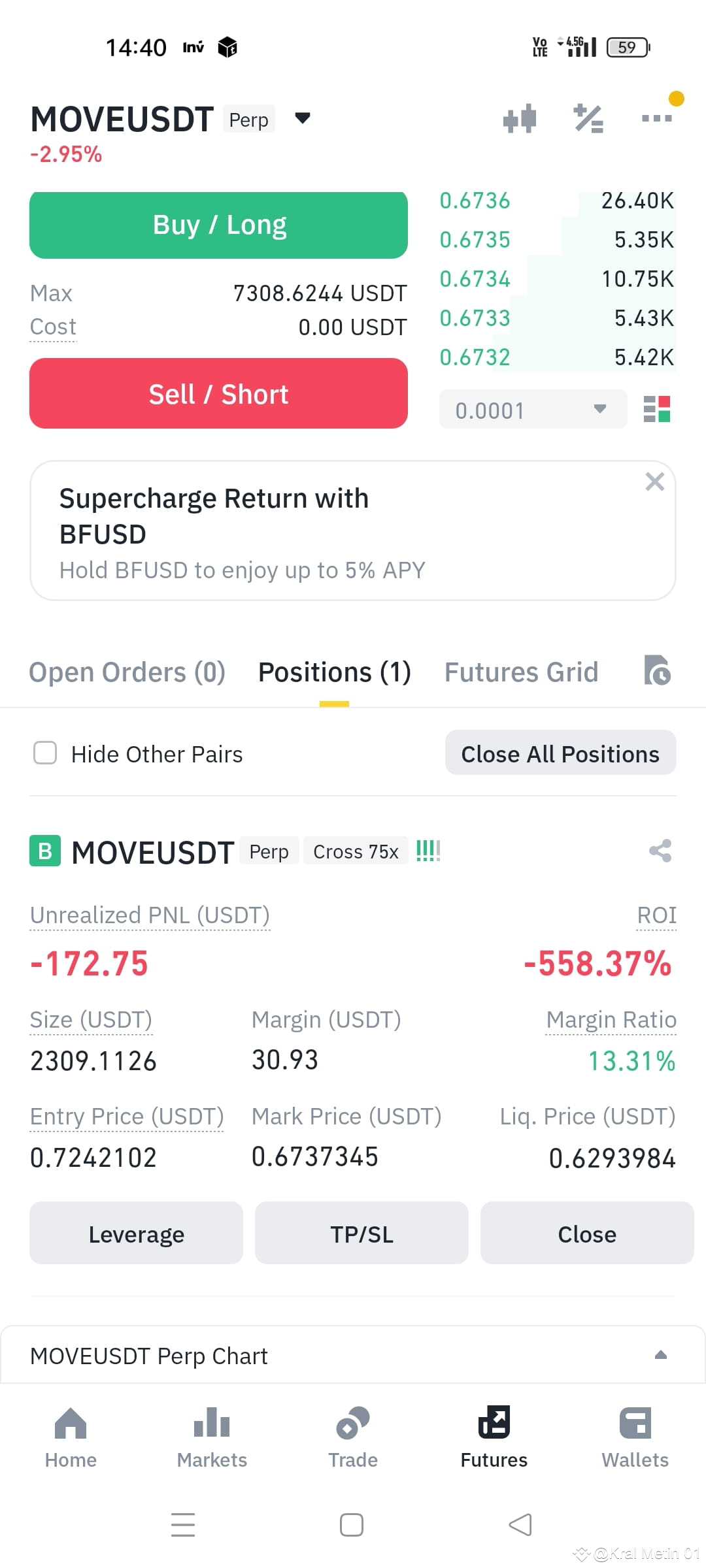This screenshot has height=1568, width=706.
Task: Tap the Buy / Long button
Action: click(218, 225)
